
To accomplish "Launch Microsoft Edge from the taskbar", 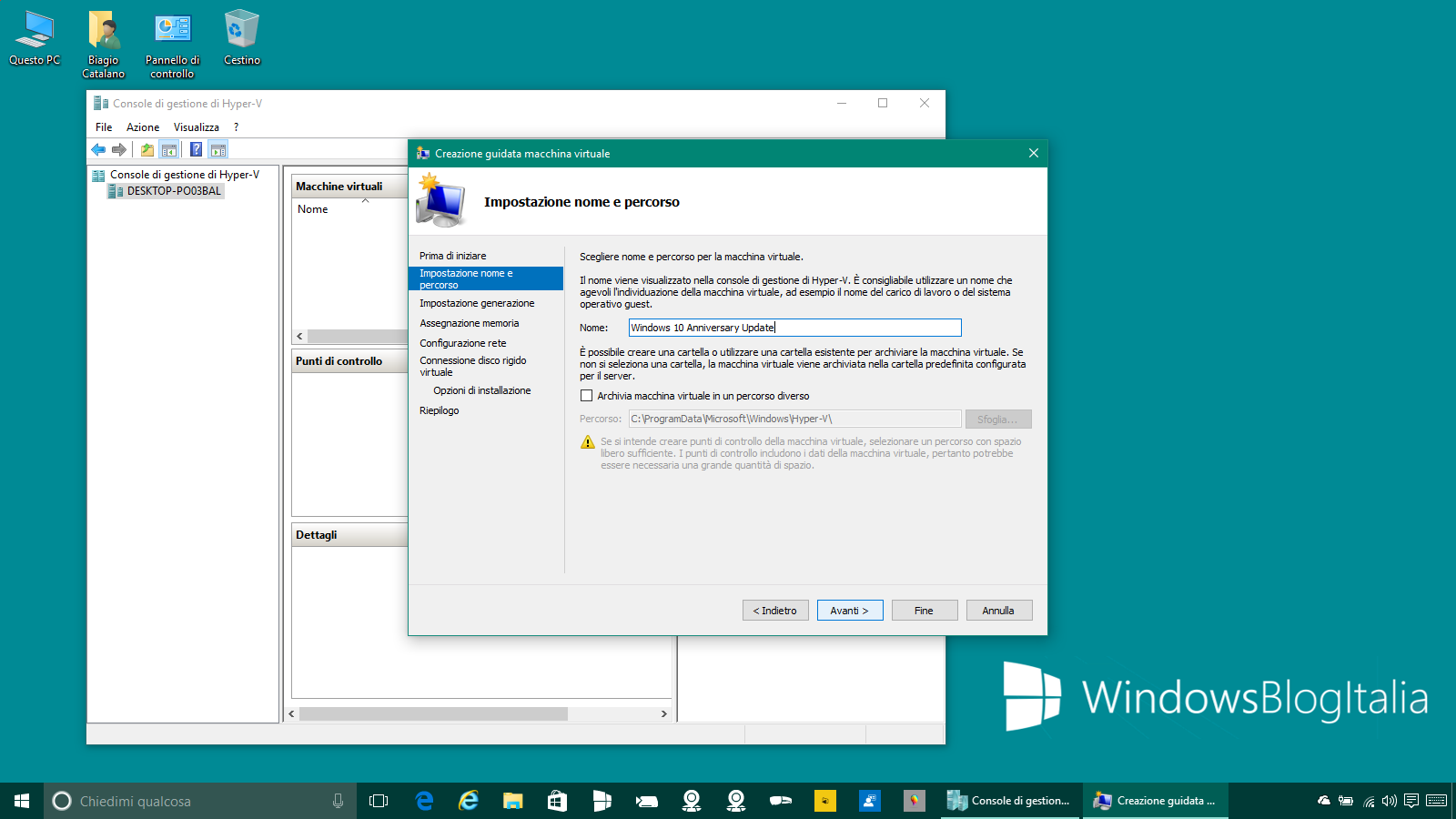I will 424,801.
